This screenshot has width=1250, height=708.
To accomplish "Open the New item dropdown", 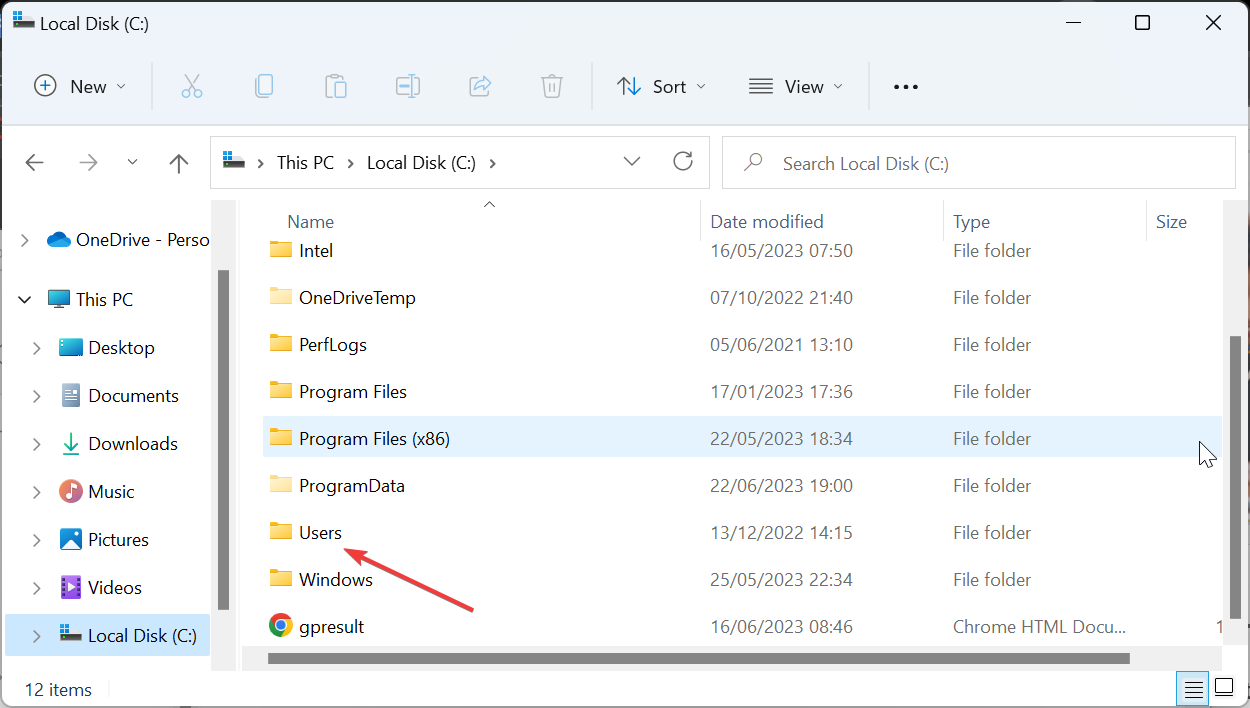I will coord(80,86).
